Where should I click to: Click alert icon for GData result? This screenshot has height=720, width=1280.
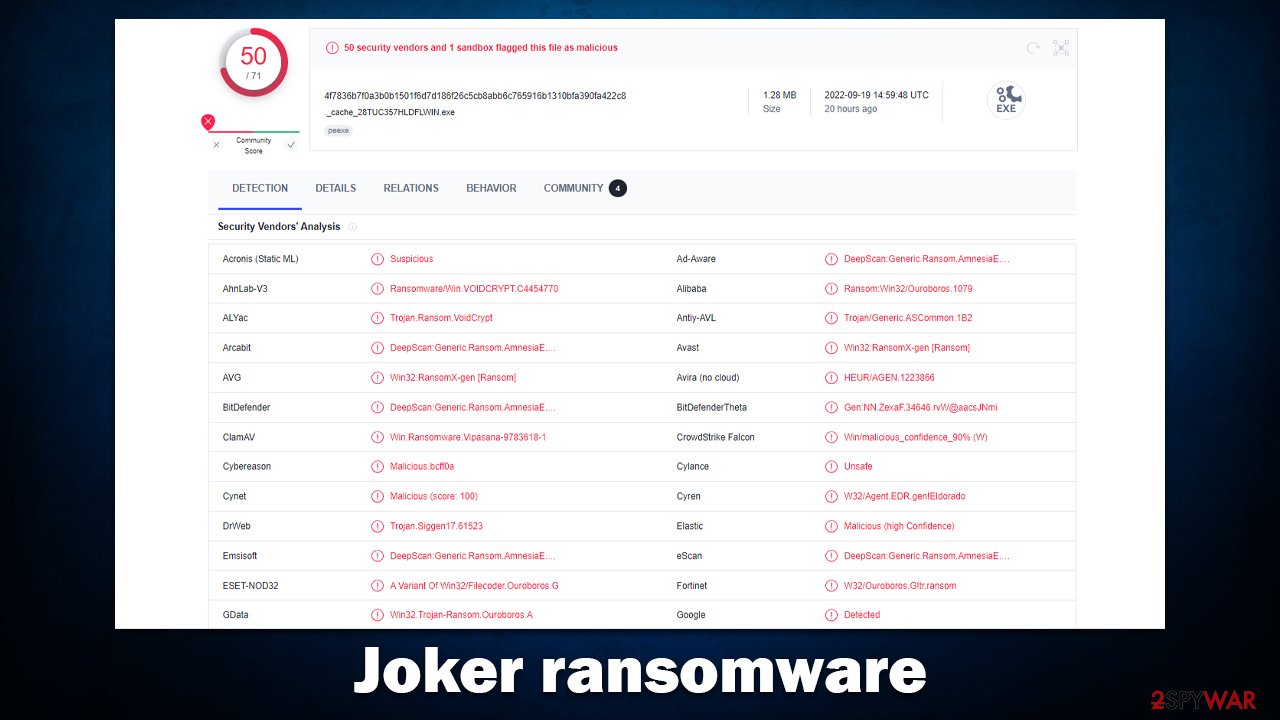coord(377,615)
